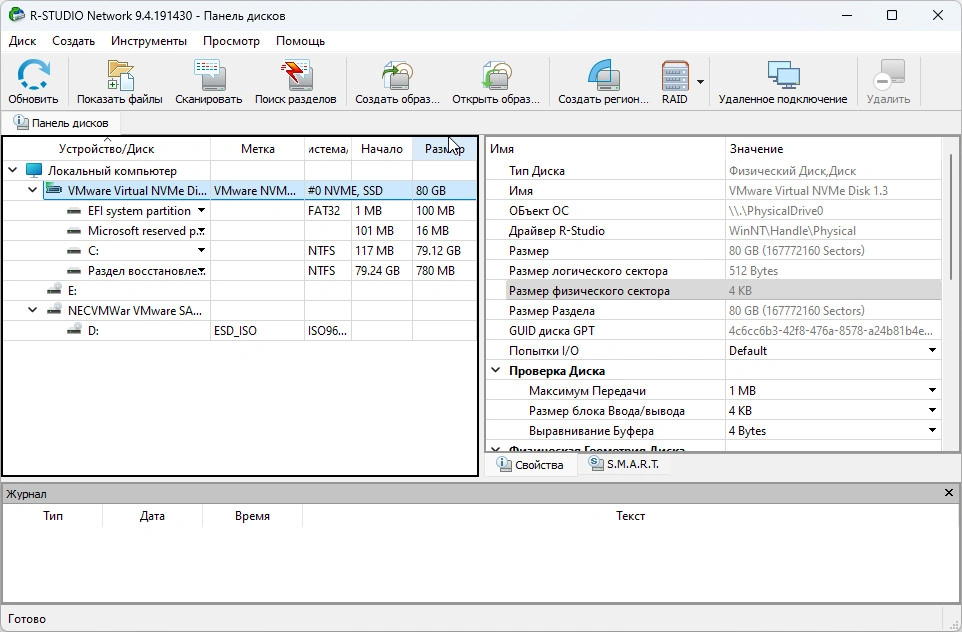Open the Помощь menu

tap(301, 41)
